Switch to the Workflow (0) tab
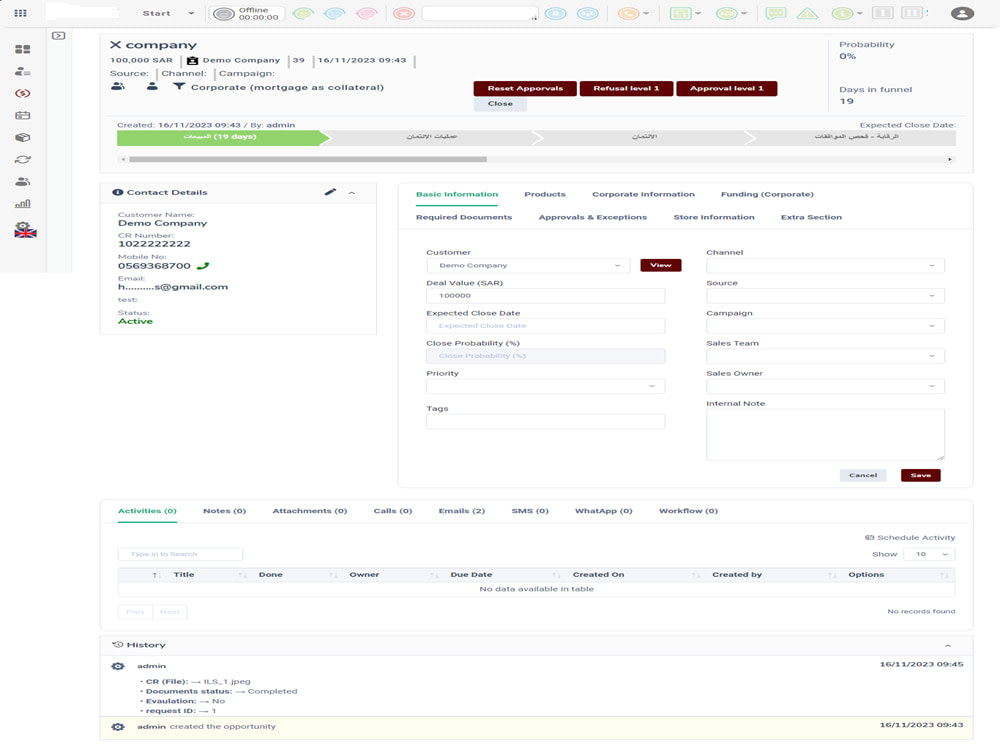Screen dimensions: 1000x750 coord(688,511)
